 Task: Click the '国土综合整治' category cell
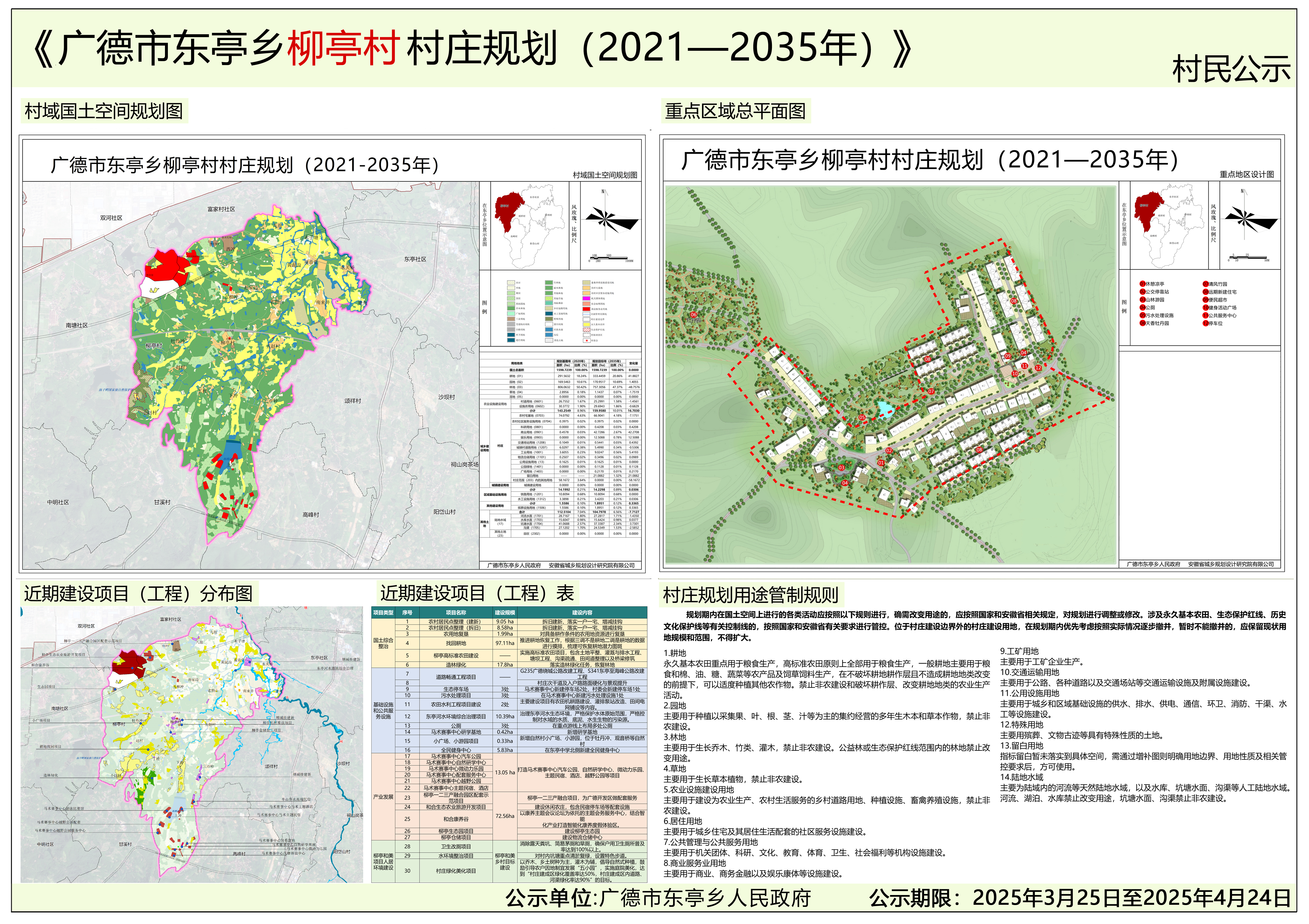[383, 643]
